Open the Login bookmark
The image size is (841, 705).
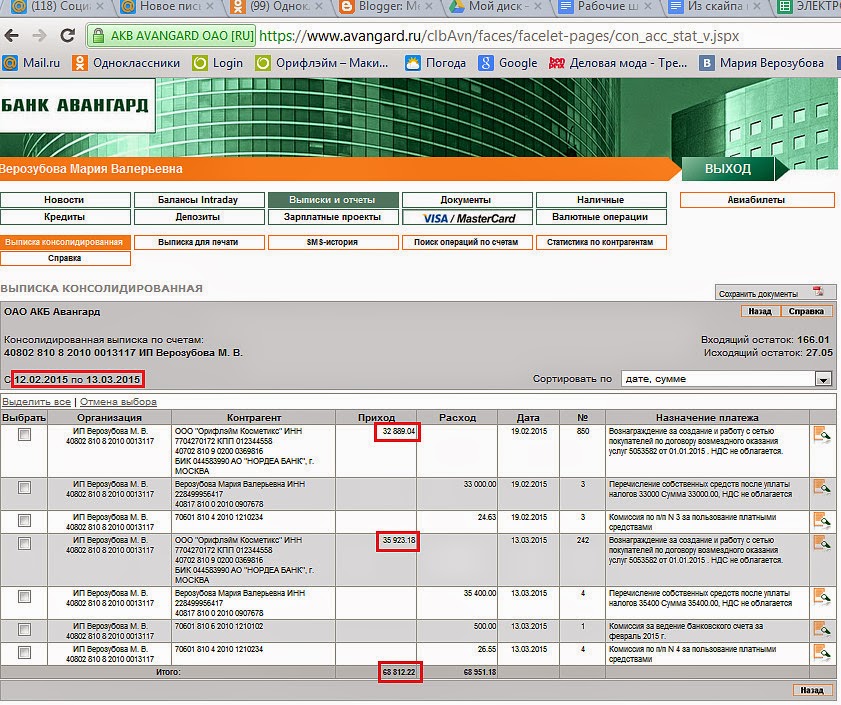218,63
